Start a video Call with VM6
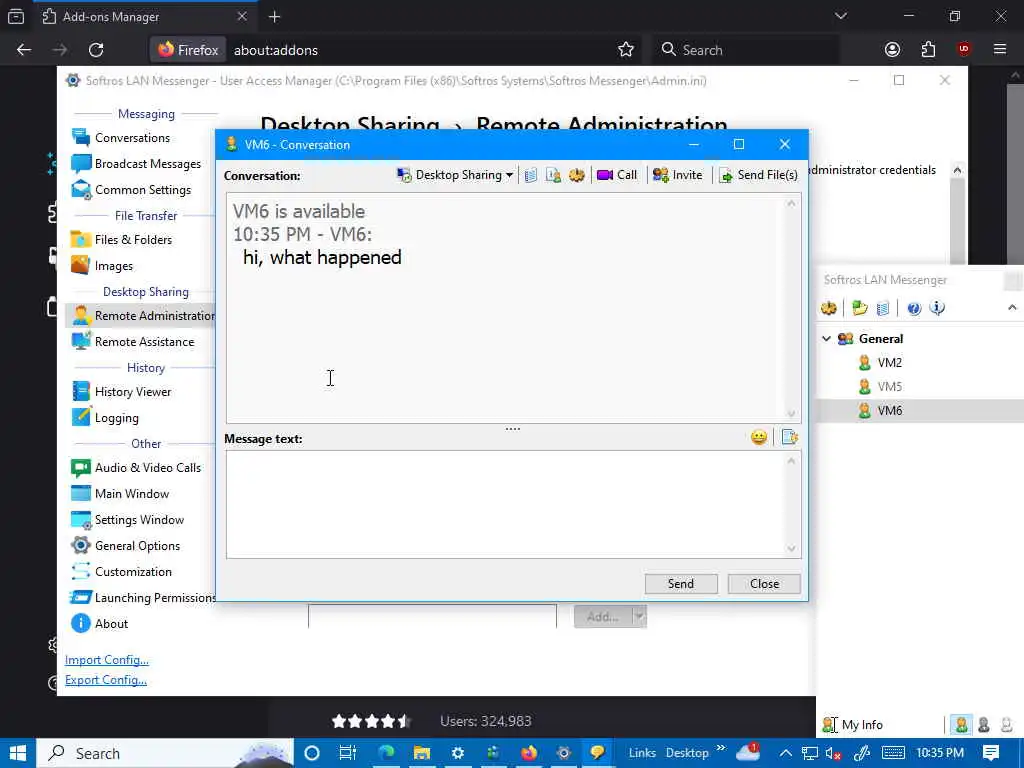This screenshot has height=768, width=1024. tap(617, 175)
